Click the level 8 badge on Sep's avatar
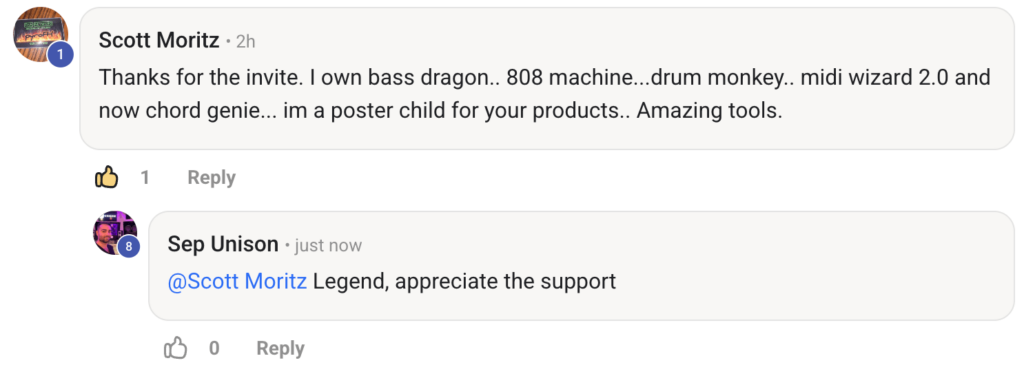1024x365 pixels. coord(129,246)
